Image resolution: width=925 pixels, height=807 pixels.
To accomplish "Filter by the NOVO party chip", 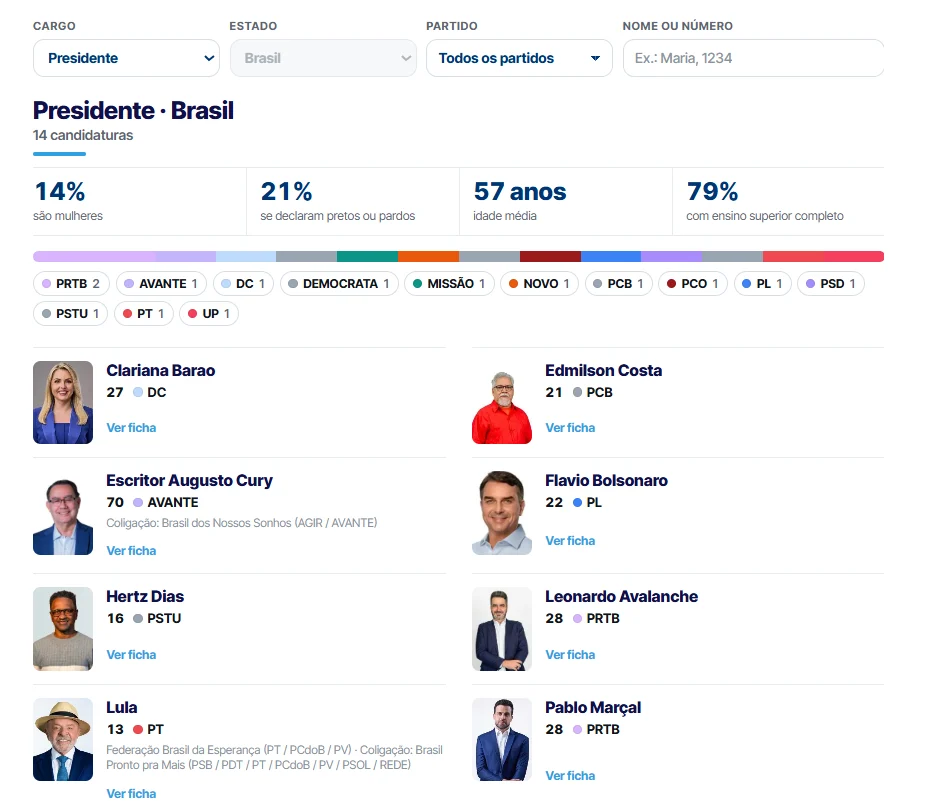I will (x=539, y=284).
